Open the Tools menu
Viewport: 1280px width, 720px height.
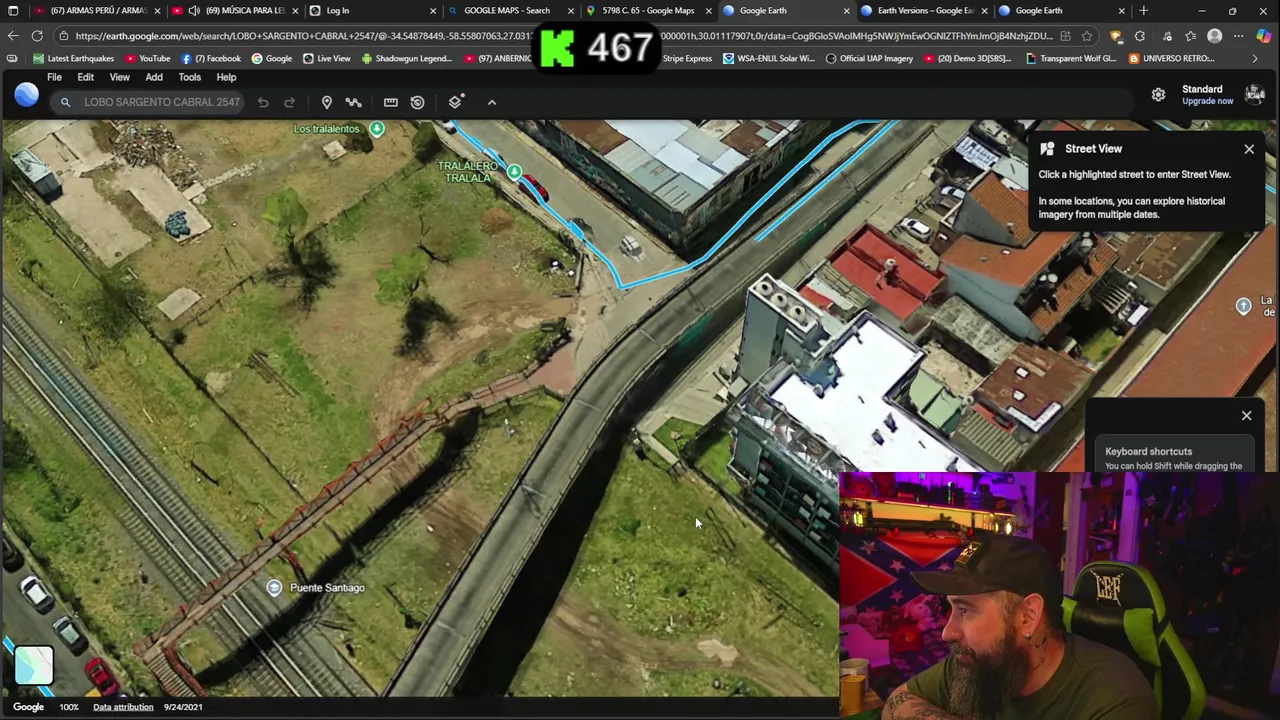(189, 77)
